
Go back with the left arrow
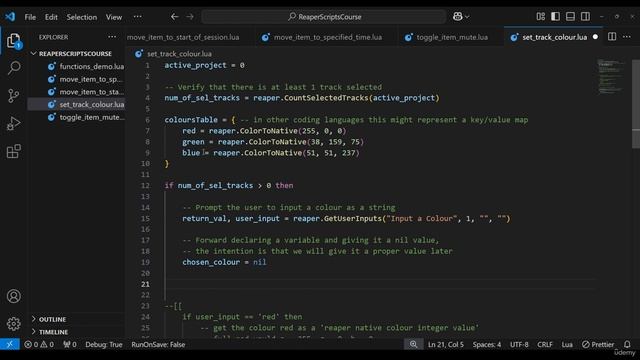click(175, 17)
